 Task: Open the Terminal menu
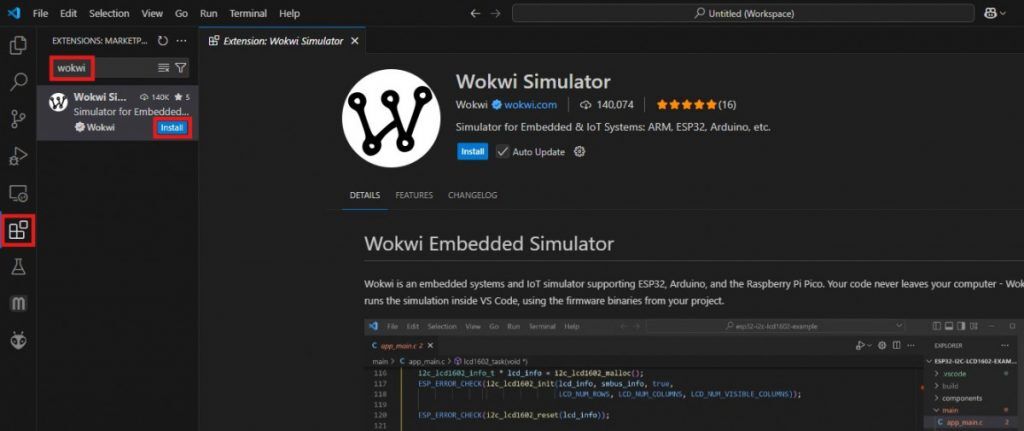(x=247, y=14)
